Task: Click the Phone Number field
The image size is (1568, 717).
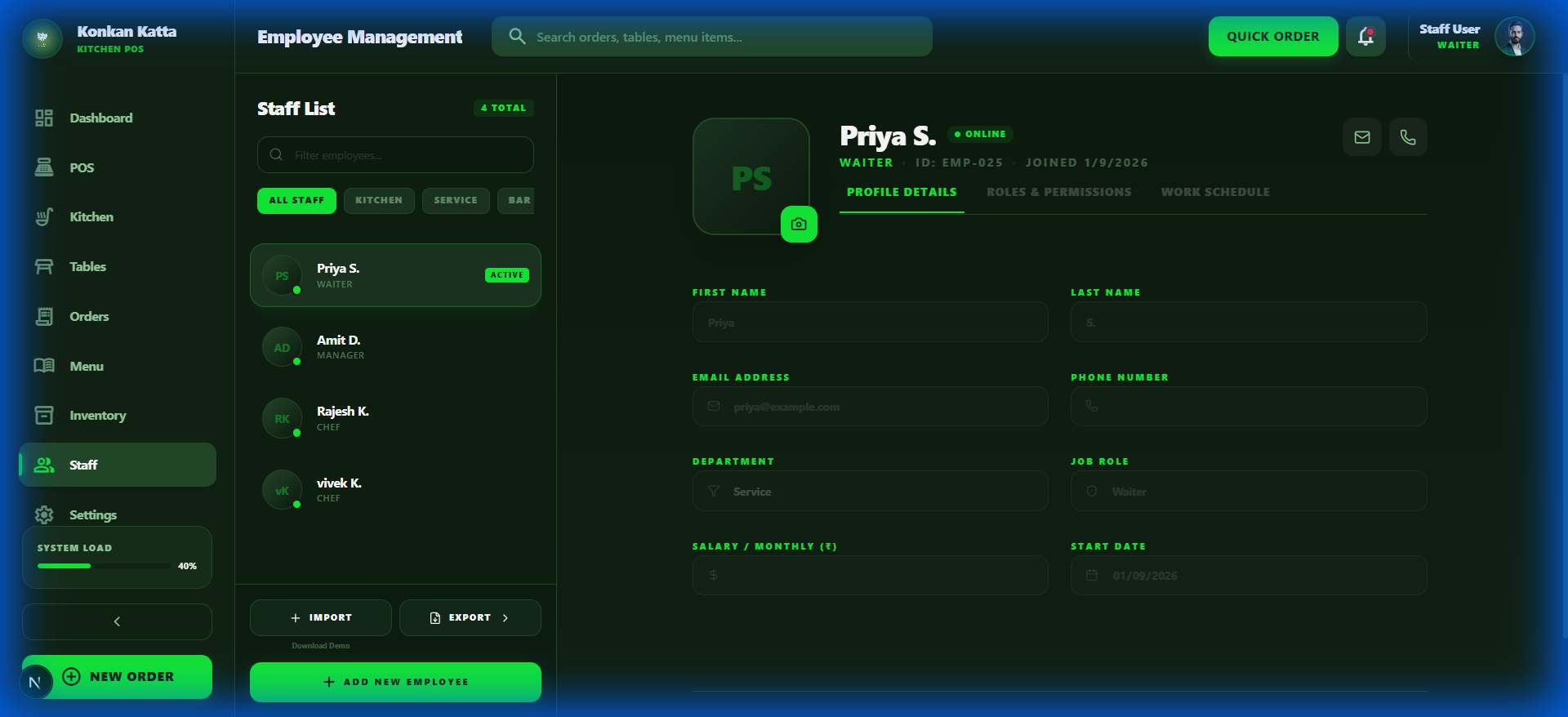Action: coord(1249,407)
